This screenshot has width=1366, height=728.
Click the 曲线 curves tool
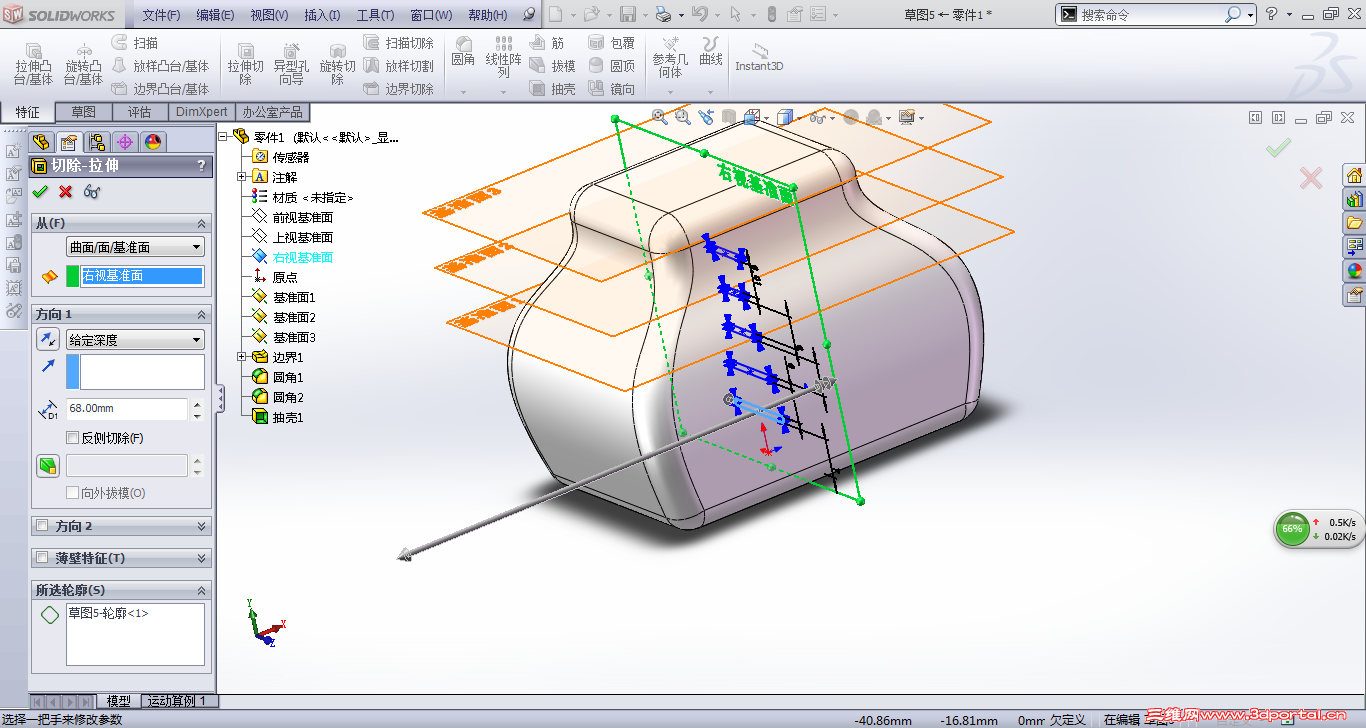coord(711,52)
